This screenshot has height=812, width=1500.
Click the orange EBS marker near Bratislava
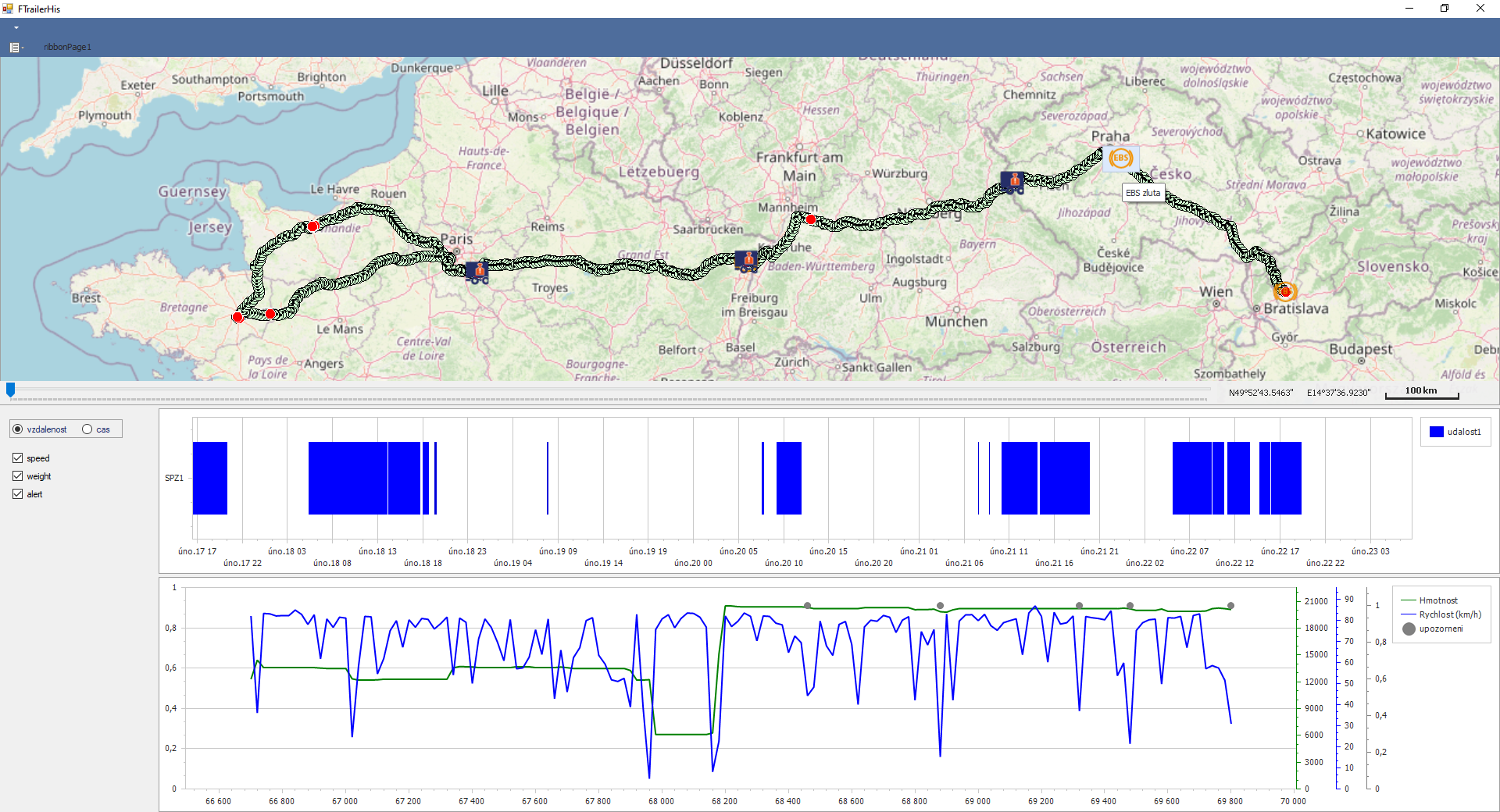click(x=1285, y=291)
